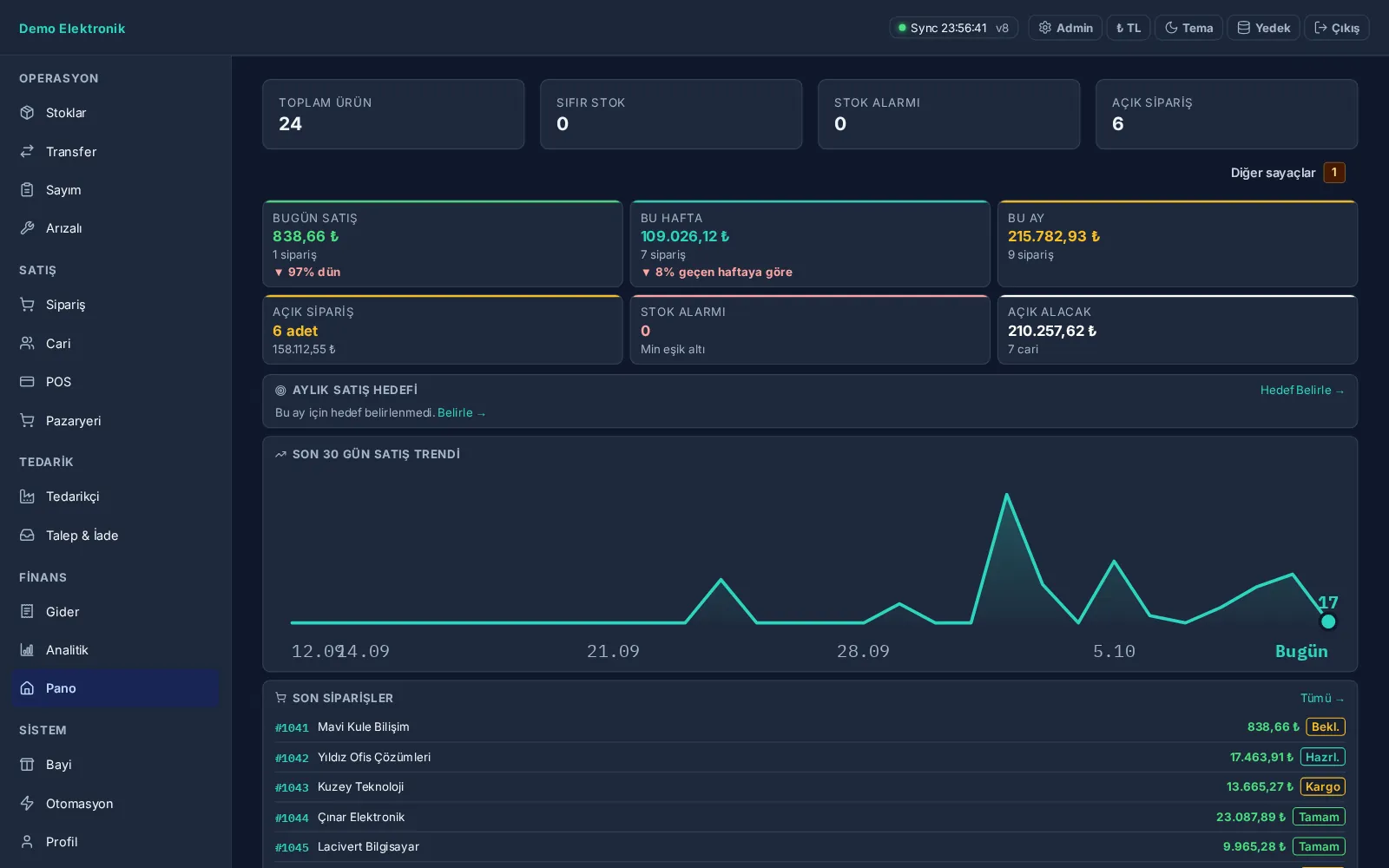Click the Pano home icon

pos(27,687)
